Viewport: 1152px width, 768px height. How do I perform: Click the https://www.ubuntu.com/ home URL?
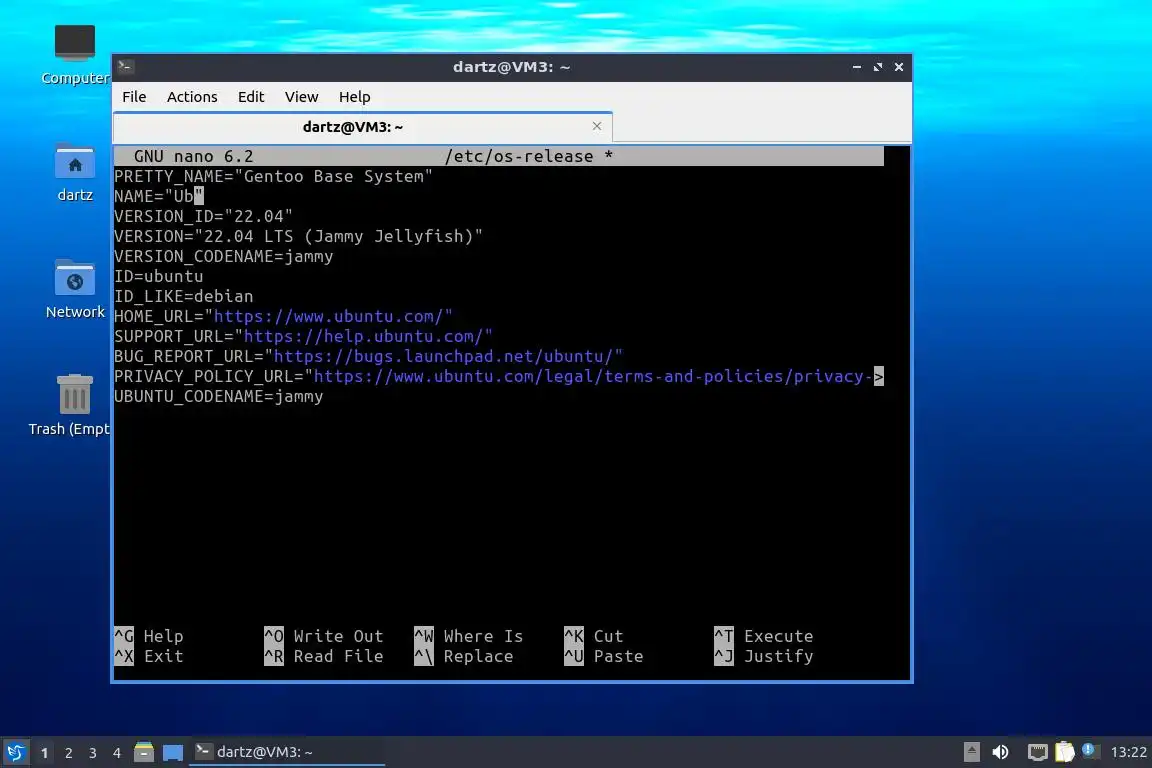coord(328,316)
